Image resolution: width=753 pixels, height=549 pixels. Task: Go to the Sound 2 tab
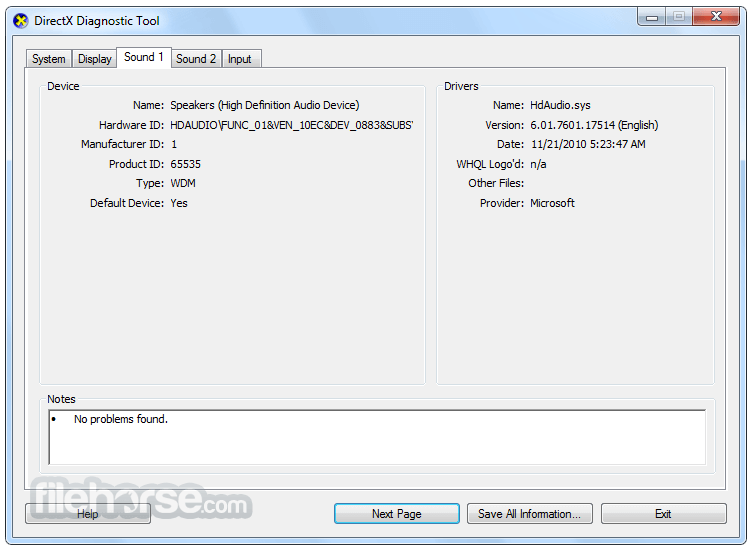(x=196, y=59)
